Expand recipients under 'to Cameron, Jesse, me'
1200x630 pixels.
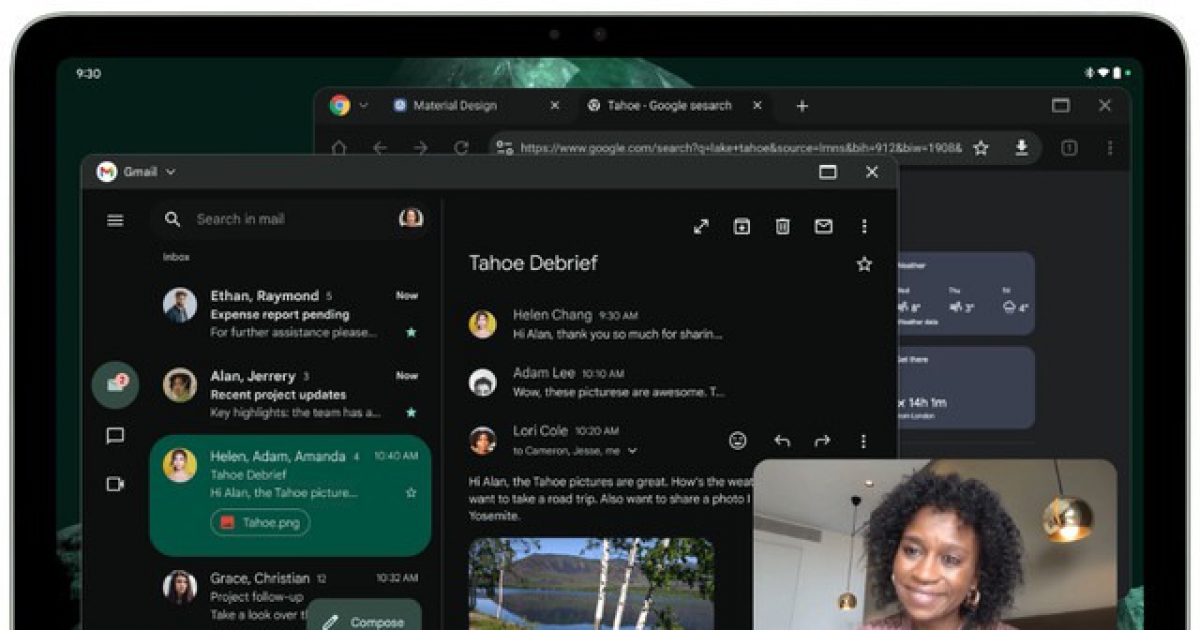tap(633, 451)
